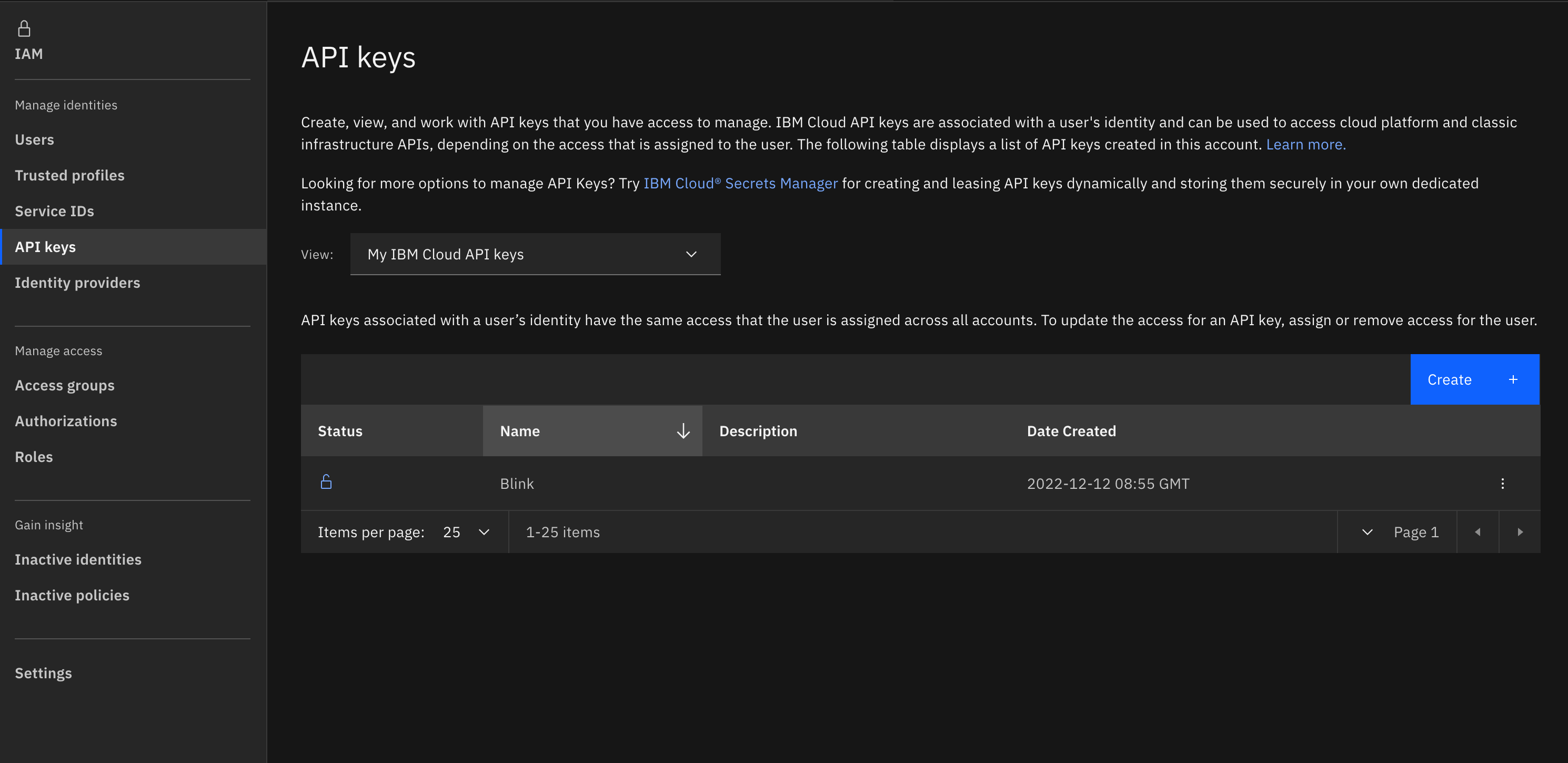The image size is (1568, 763).
Task: Open the Items per page dropdown
Action: point(467,532)
